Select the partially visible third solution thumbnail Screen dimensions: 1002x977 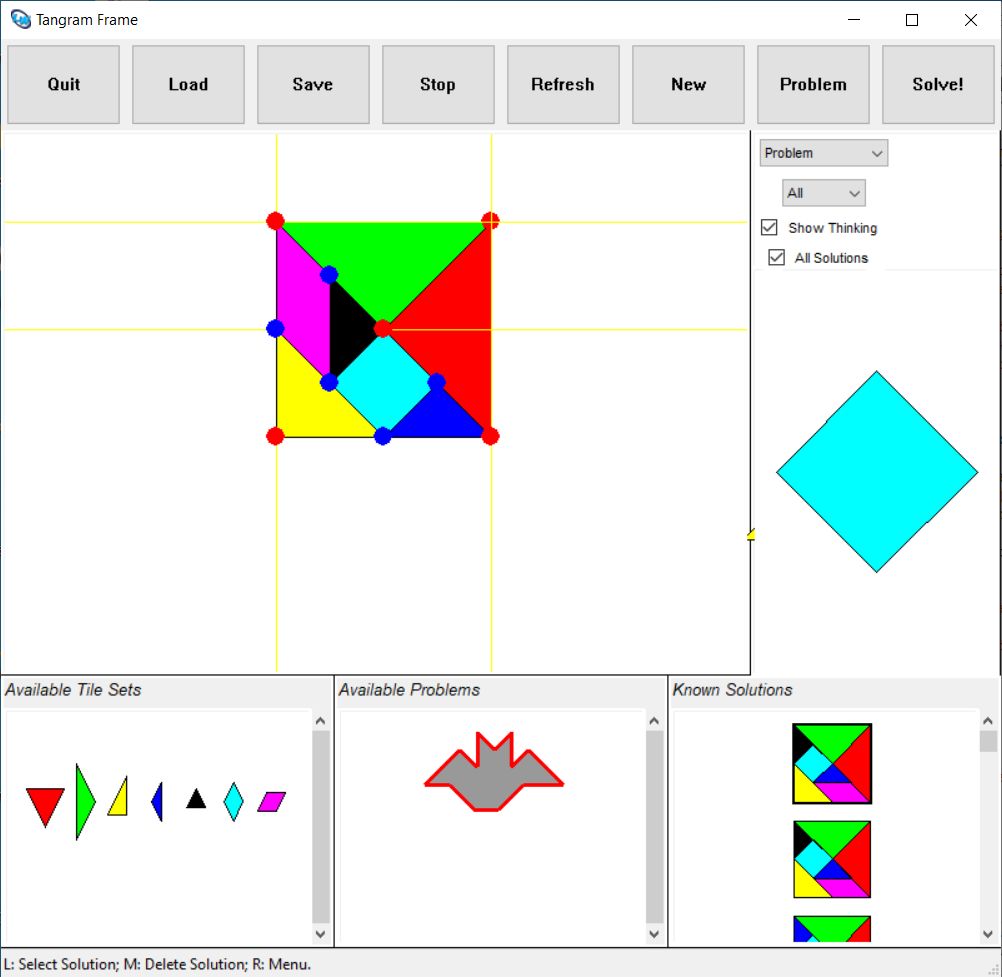point(832,929)
